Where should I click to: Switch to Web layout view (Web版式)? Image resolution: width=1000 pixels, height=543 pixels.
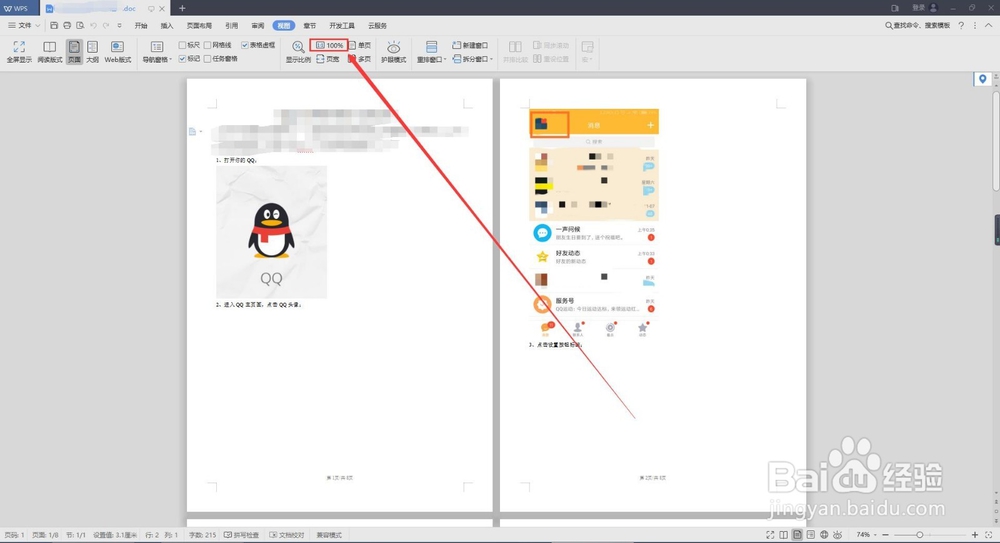(117, 52)
